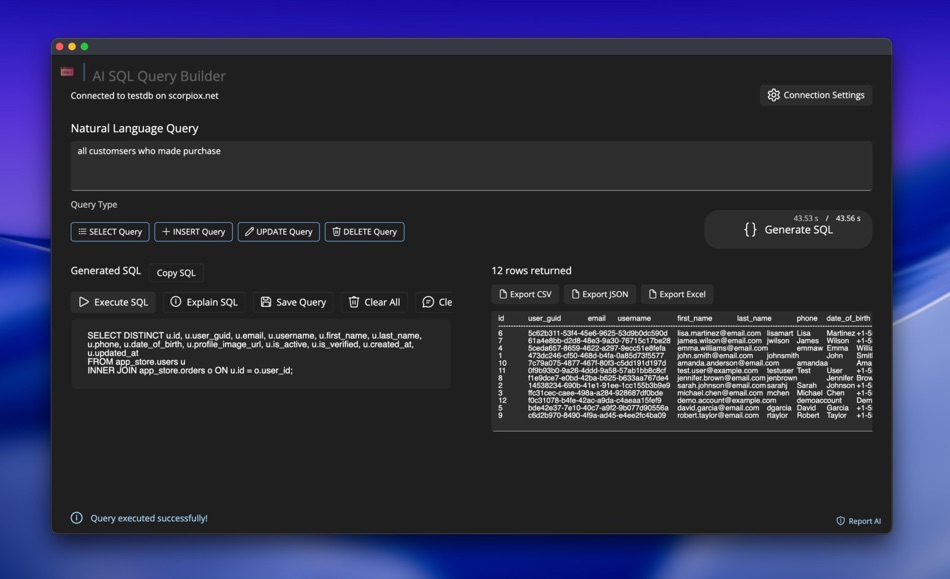Screen dimensions: 950x579
Task: Copy the generated SQL with Copy SQL
Action: pyautogui.click(x=176, y=272)
